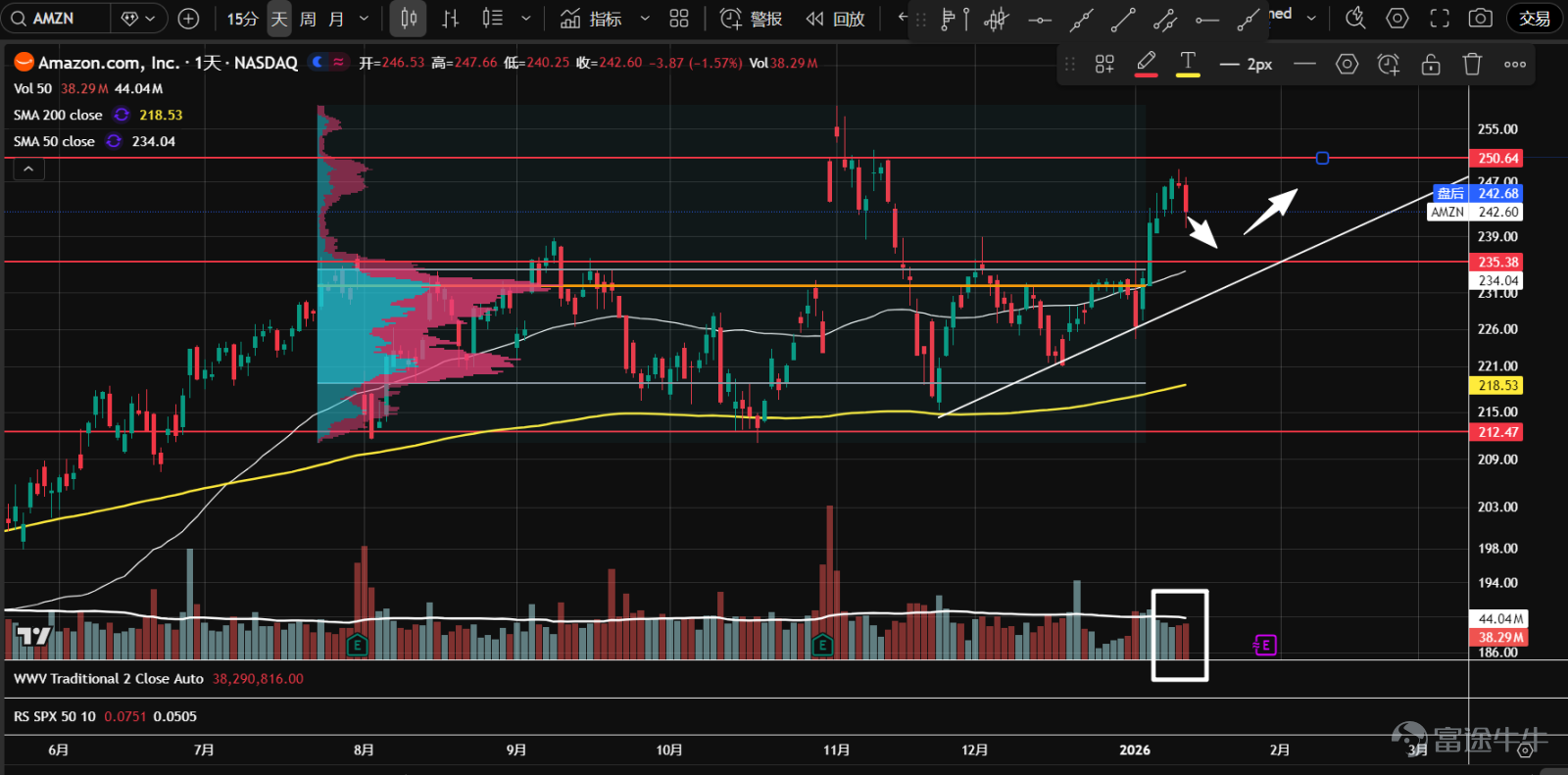Toggle lock on the selected drawing
This screenshot has height=775, width=1568.
click(1431, 64)
